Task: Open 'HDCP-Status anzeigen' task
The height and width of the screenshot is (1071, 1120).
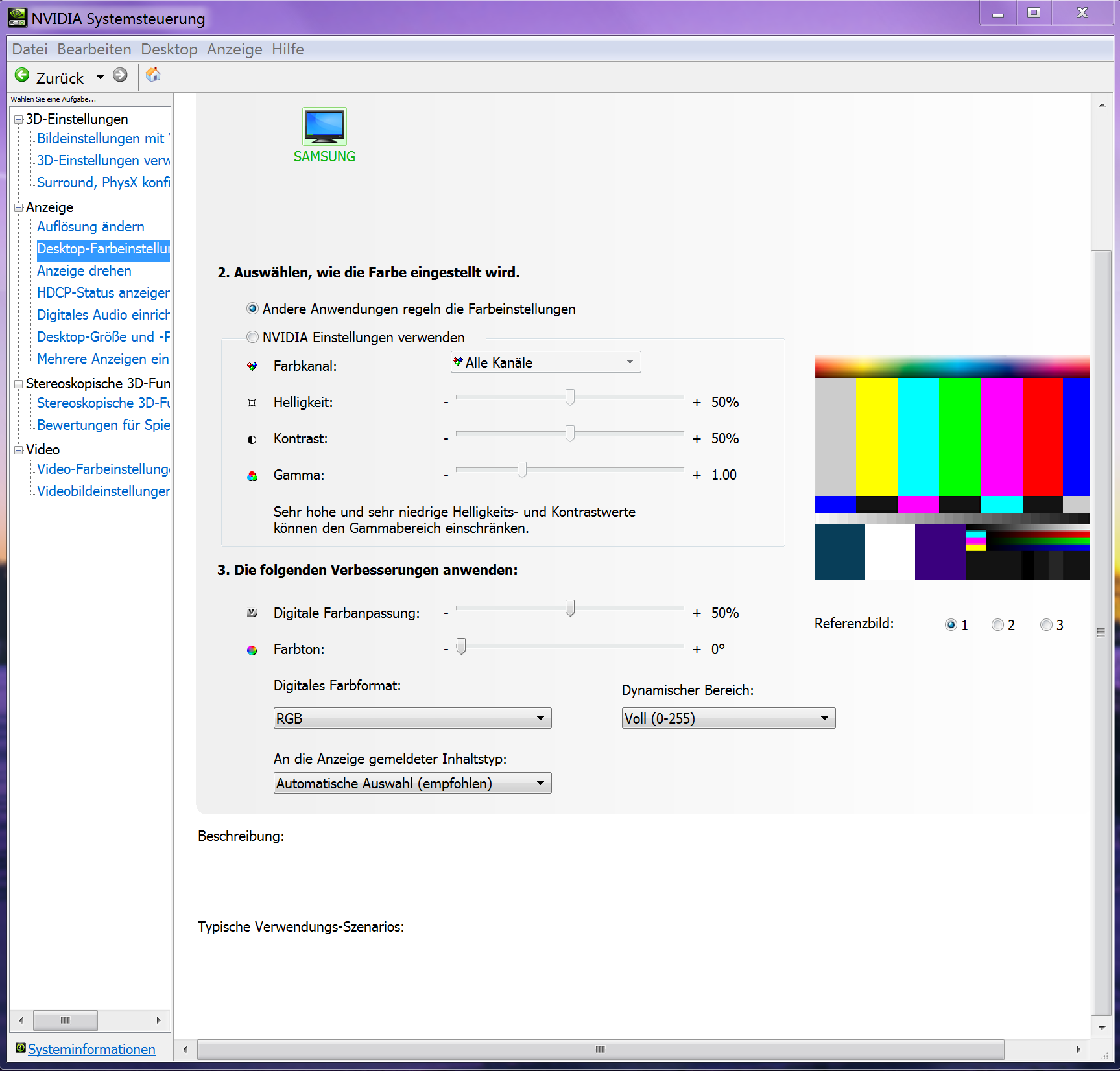Action: coord(103,293)
